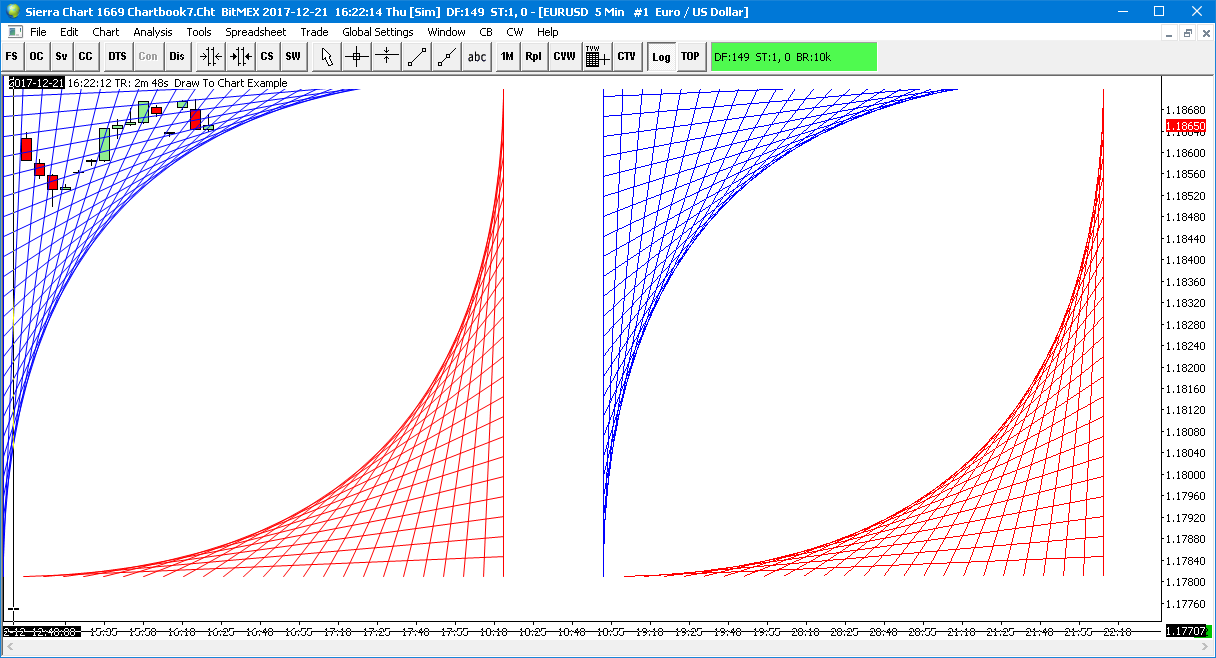Click the red 1.18650 current price label

click(1186, 126)
